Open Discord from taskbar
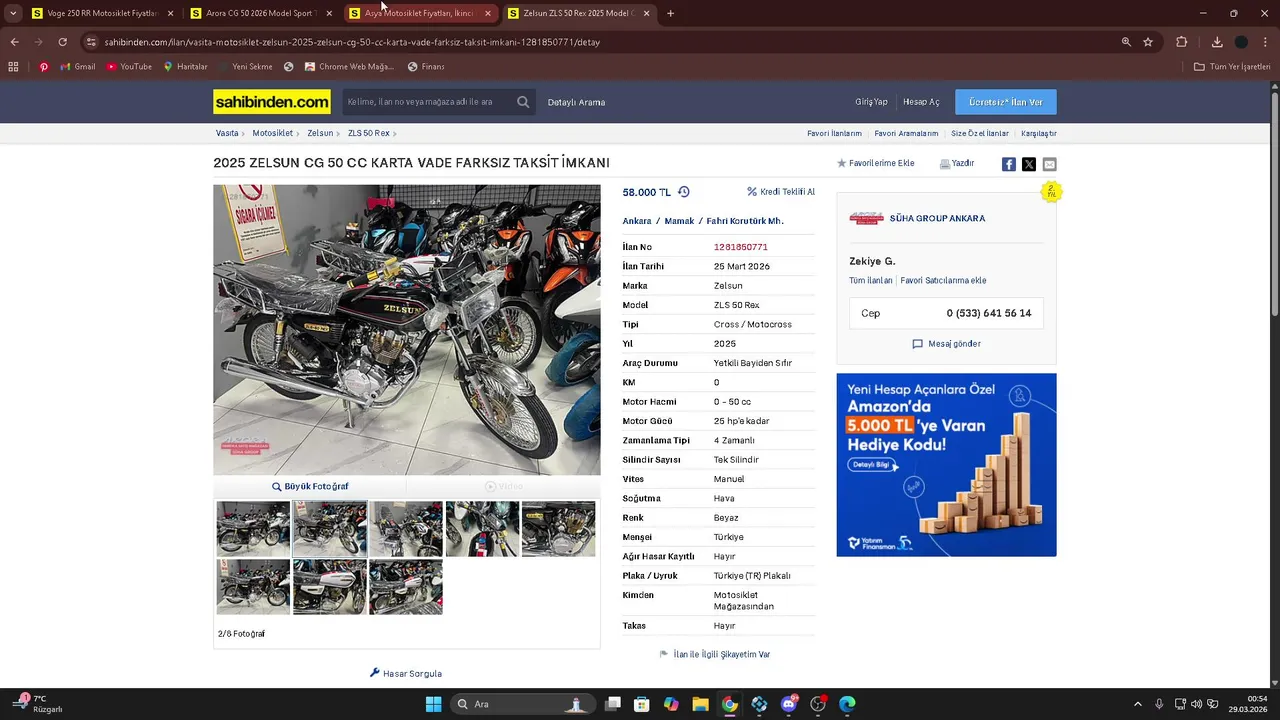This screenshot has width=1280, height=720. (789, 704)
